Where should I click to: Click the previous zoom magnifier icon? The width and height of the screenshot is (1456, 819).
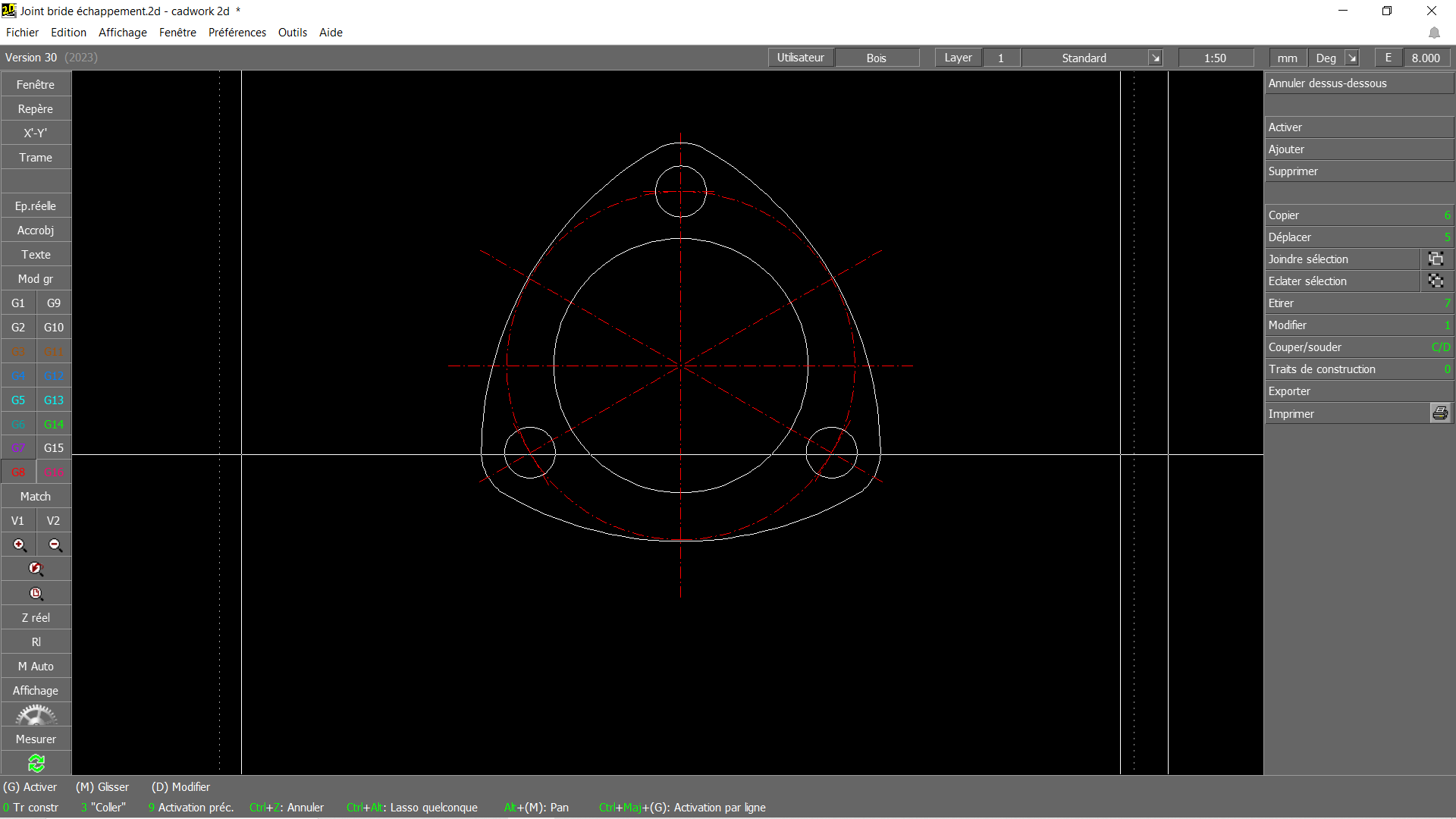(x=36, y=569)
